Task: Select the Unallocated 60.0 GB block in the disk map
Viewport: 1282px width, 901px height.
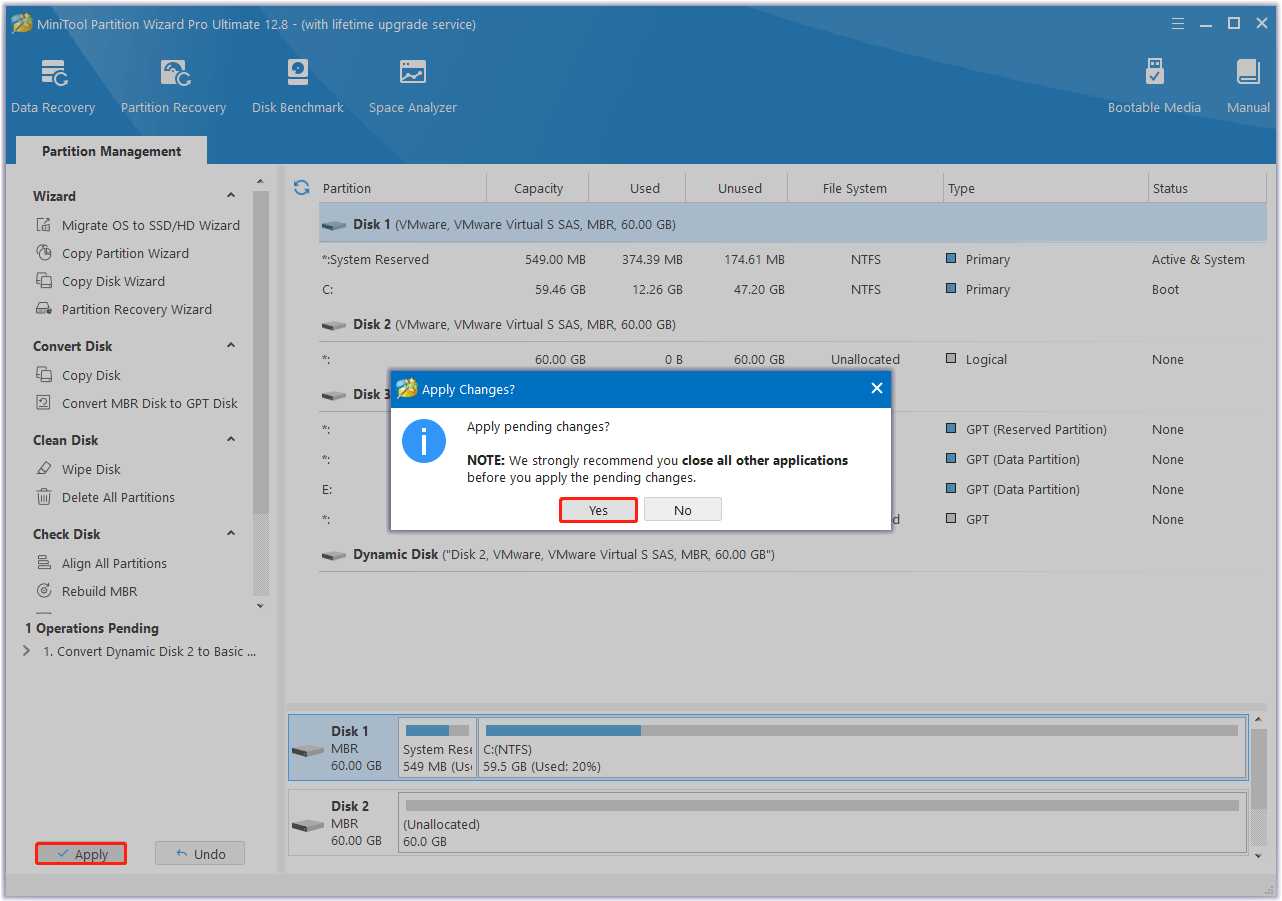Action: [x=822, y=823]
